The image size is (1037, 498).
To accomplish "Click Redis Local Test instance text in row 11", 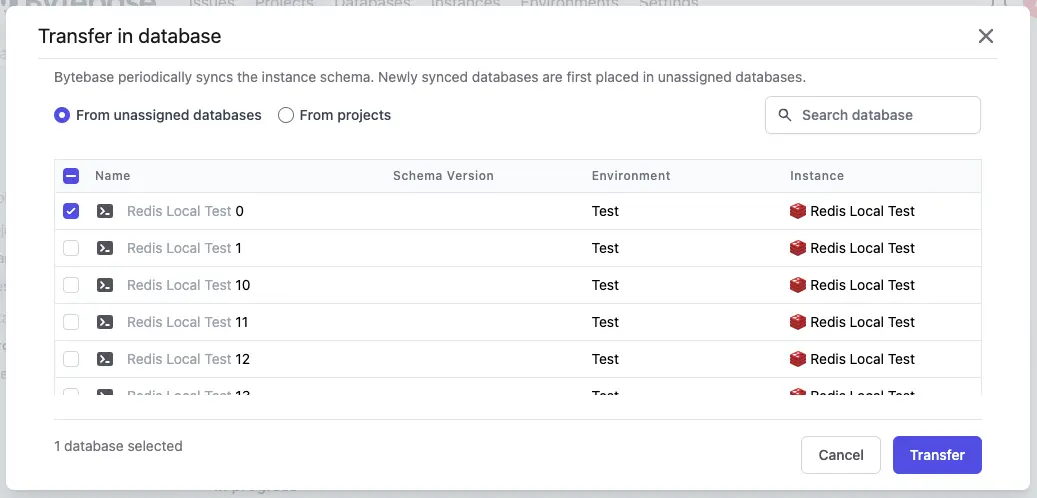I will 862,322.
